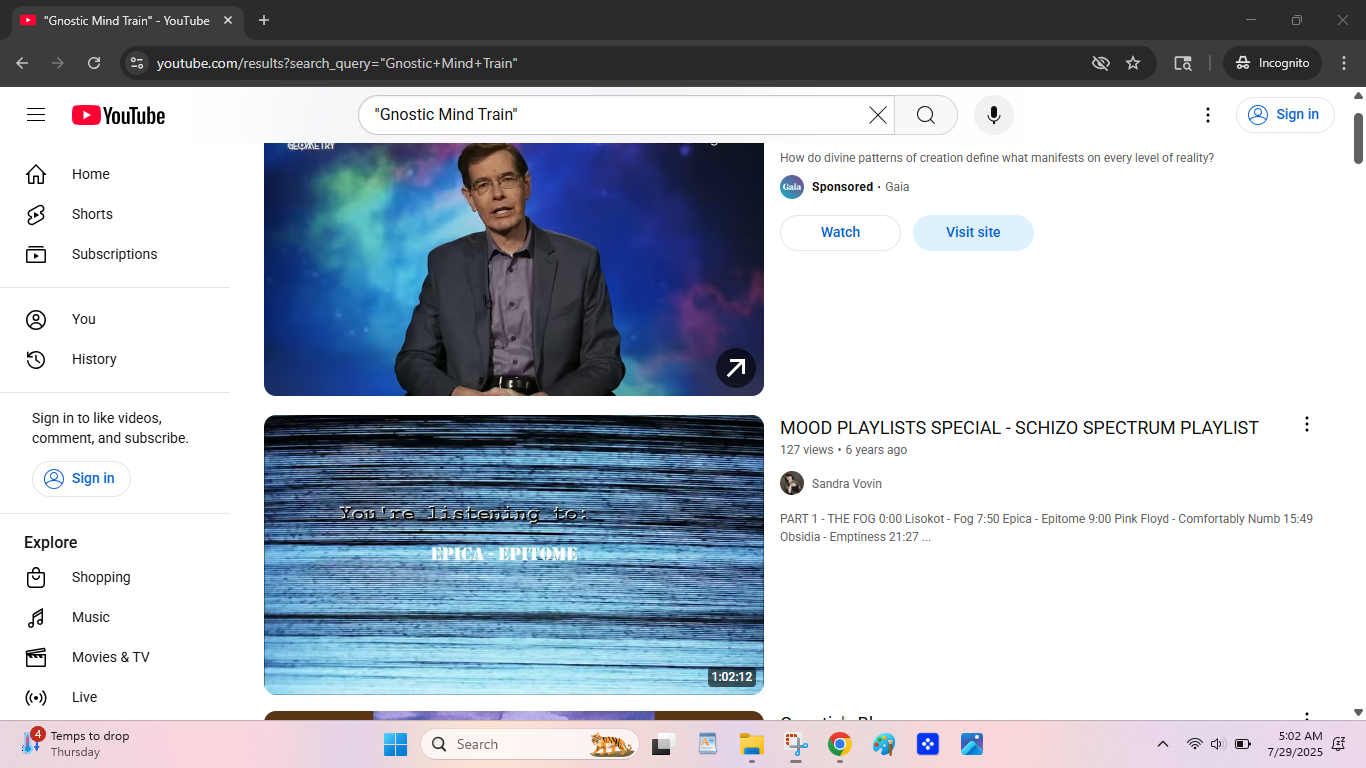Open MOOD PLAYLISTS SPECIAL video title
This screenshot has width=1366, height=768.
coord(1019,428)
